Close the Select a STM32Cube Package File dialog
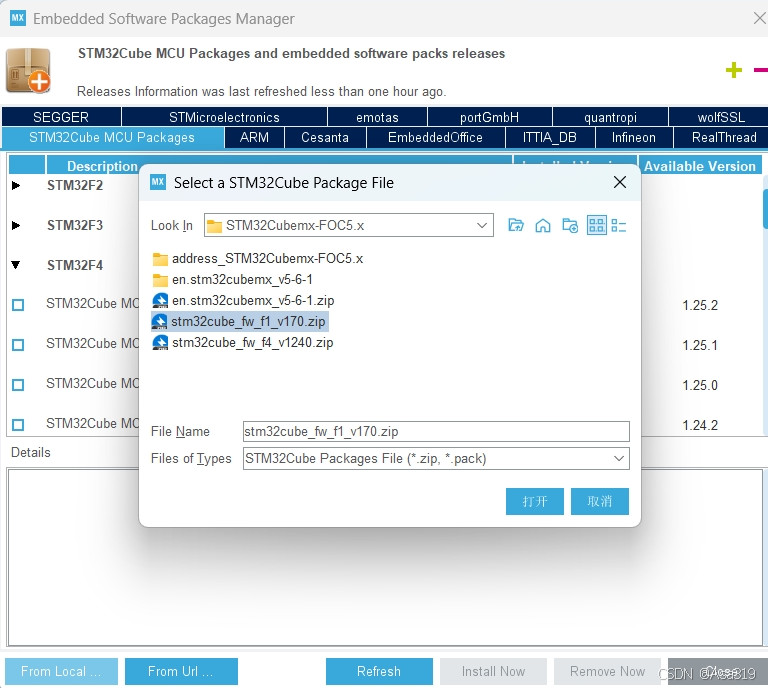The height and width of the screenshot is (688, 768). 620,182
